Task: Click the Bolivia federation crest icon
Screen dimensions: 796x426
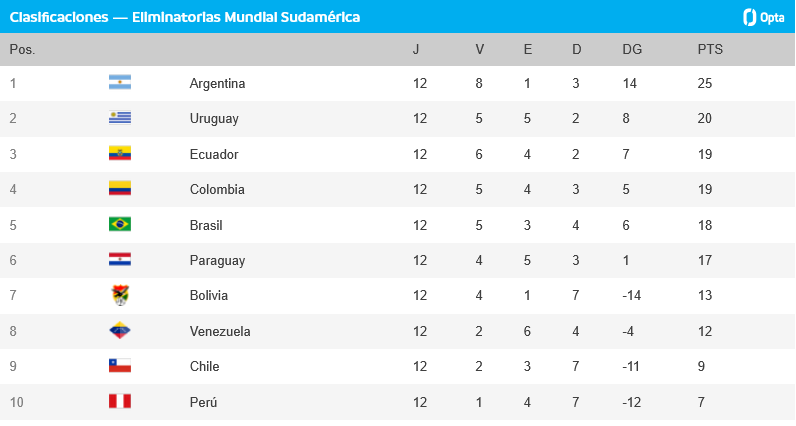Action: 120,295
